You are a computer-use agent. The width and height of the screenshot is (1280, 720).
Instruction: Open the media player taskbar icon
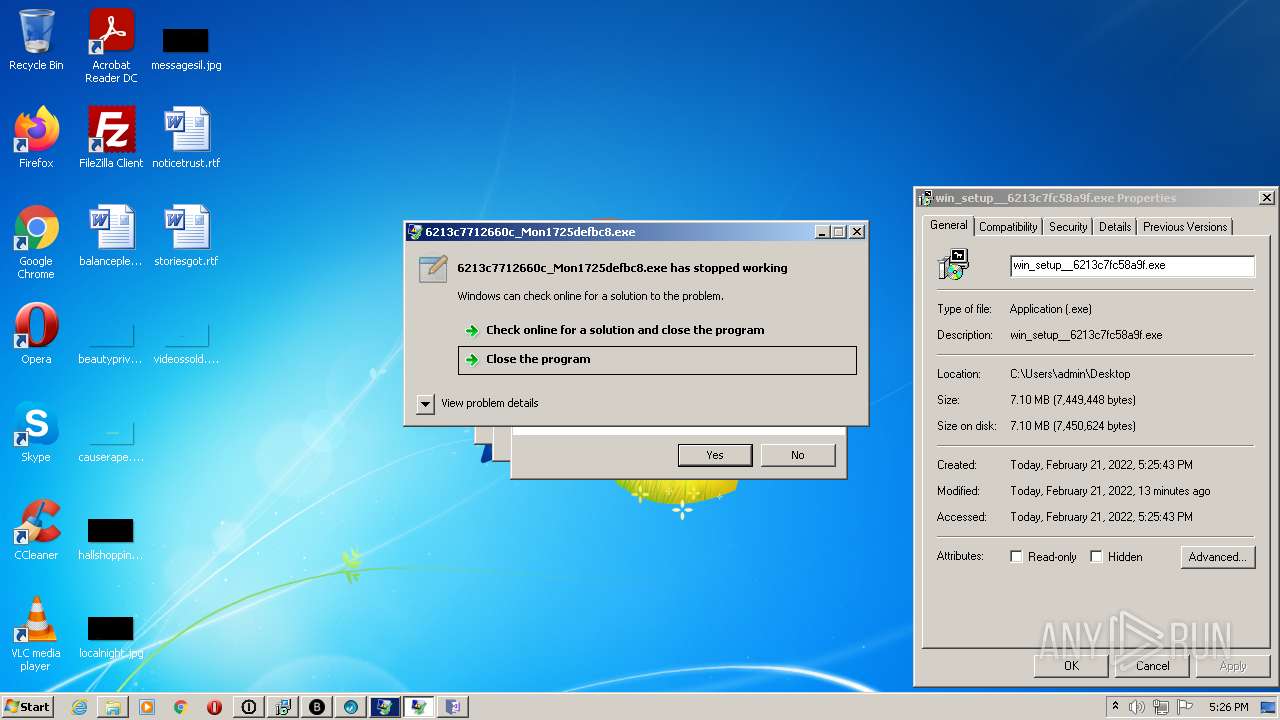point(147,707)
